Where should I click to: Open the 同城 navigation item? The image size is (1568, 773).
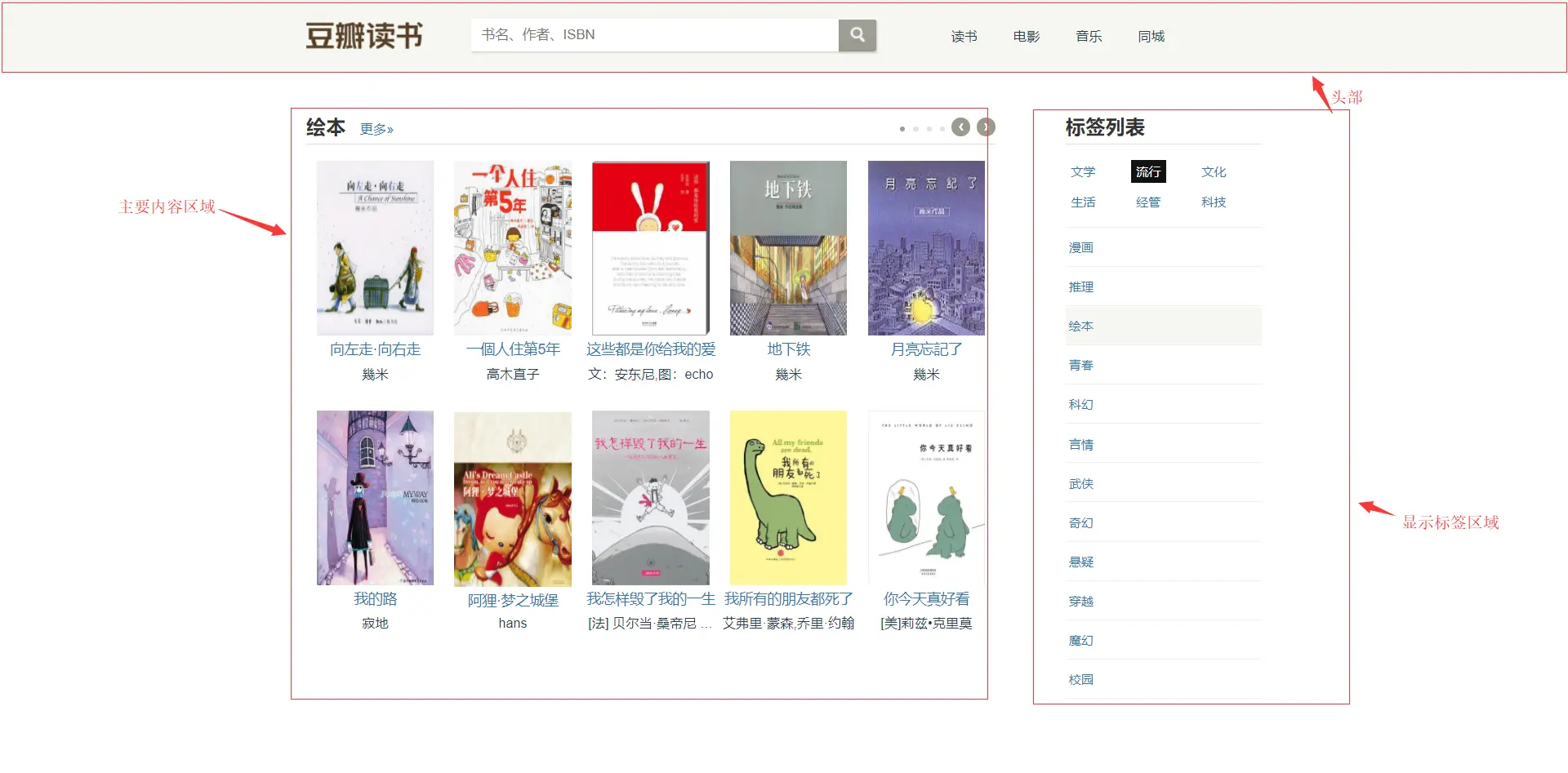[x=1151, y=36]
